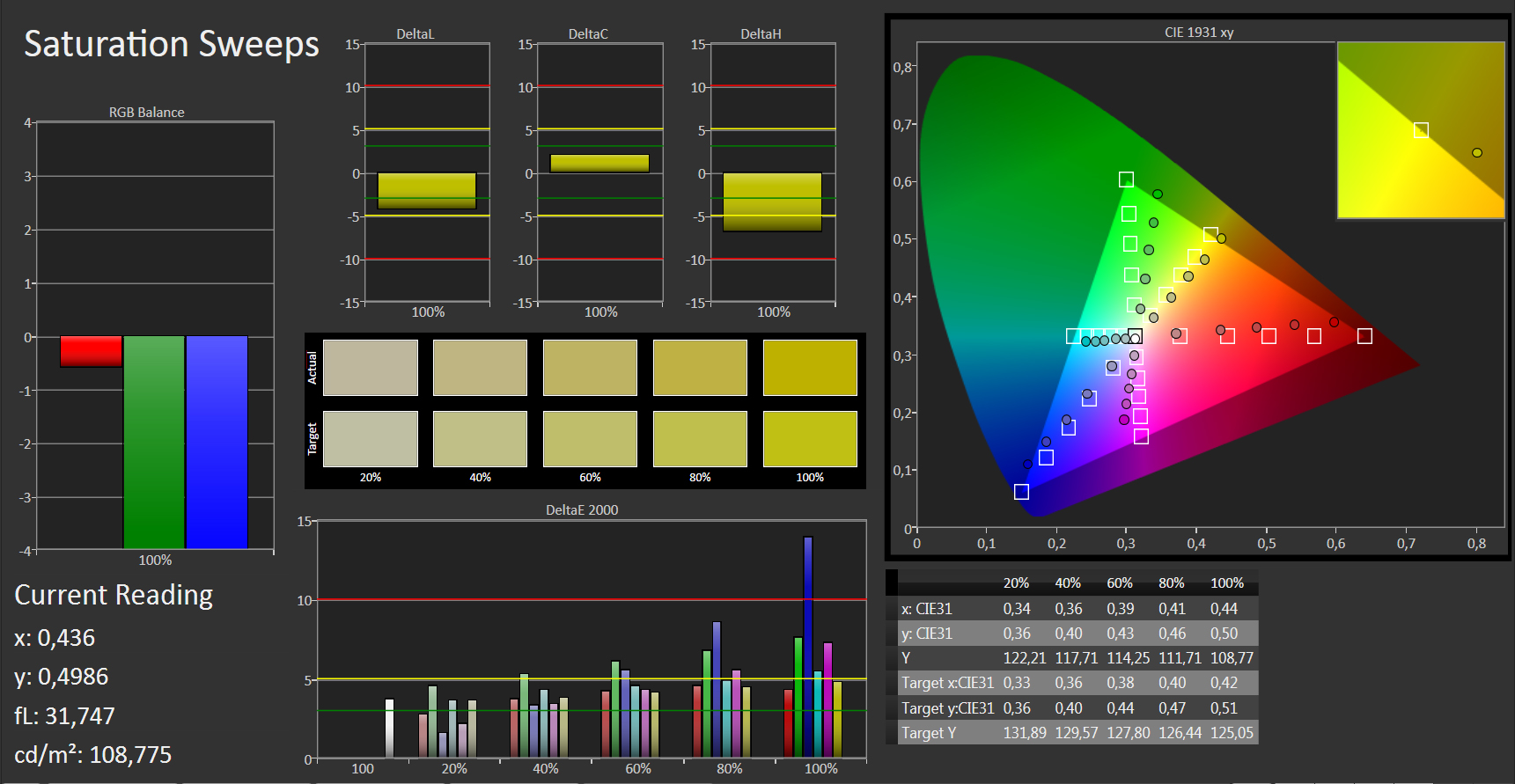Click the '100%' column header in data table
1515x784 pixels.
[1227, 583]
